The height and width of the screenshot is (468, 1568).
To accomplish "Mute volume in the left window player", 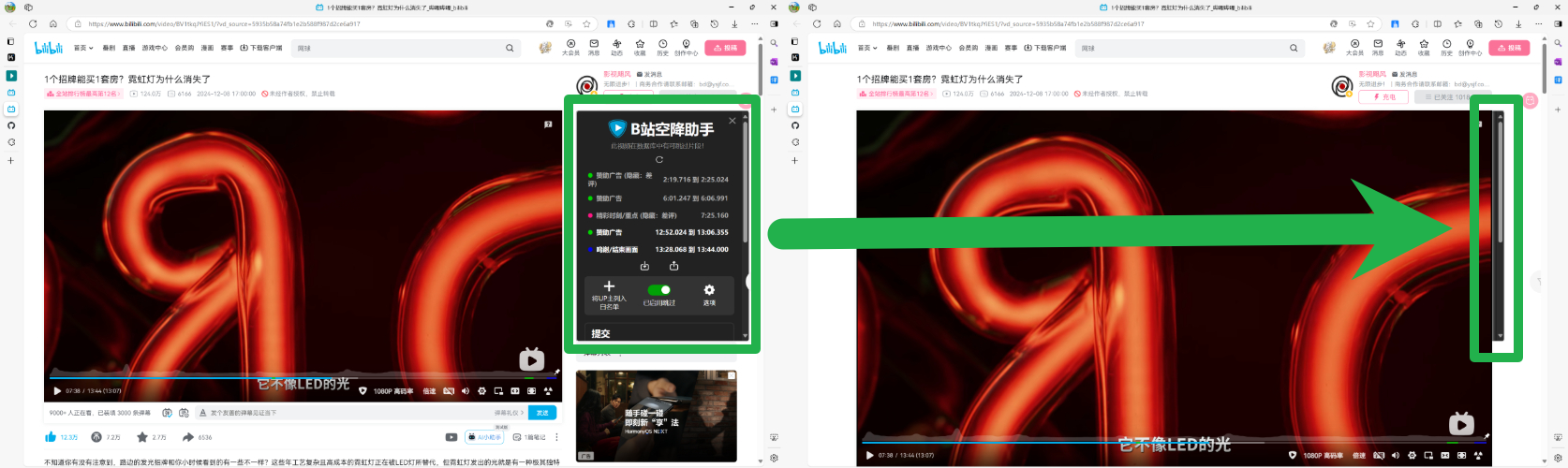I will (x=466, y=391).
